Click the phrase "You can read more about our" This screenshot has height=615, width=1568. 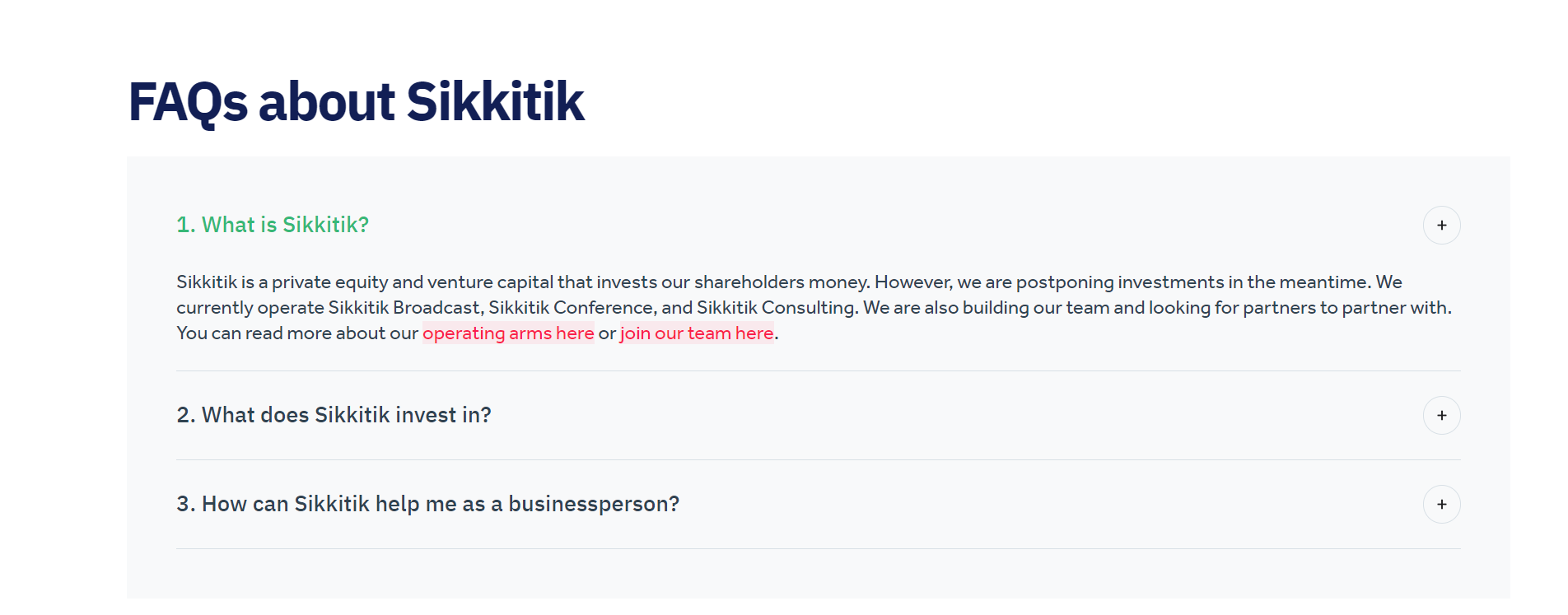click(297, 333)
